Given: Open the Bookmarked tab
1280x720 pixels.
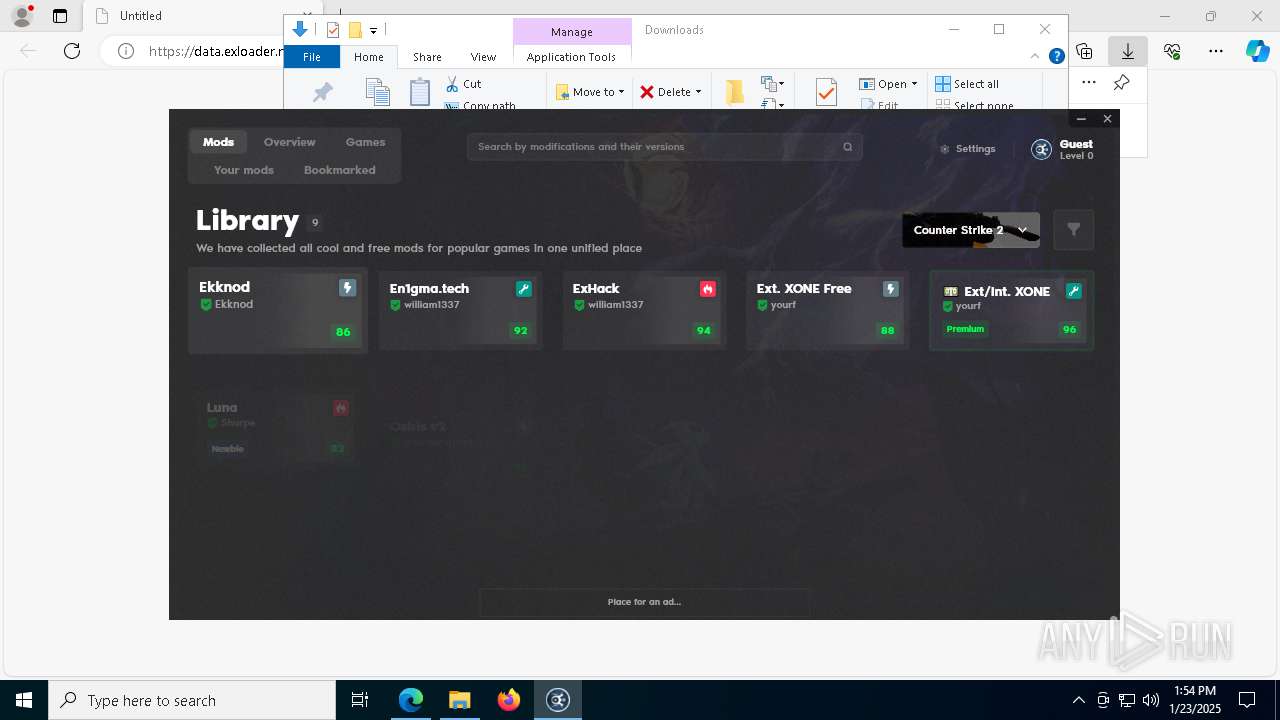Looking at the screenshot, I should (340, 170).
